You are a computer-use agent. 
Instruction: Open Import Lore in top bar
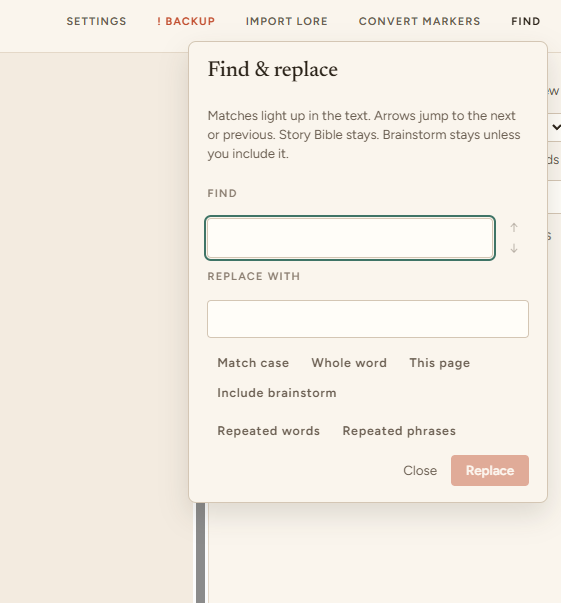click(x=286, y=21)
